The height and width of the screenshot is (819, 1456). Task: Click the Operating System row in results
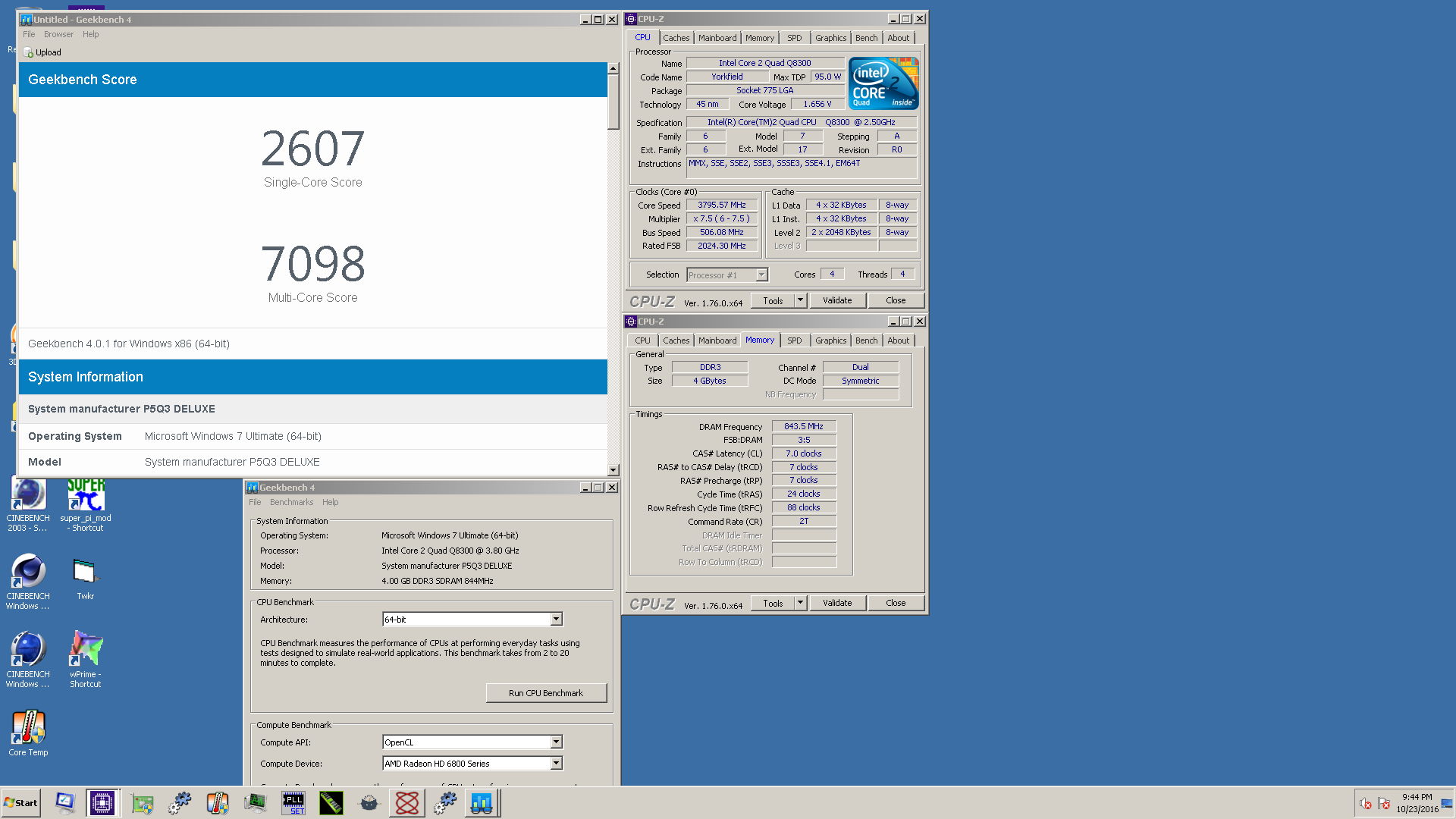click(312, 436)
